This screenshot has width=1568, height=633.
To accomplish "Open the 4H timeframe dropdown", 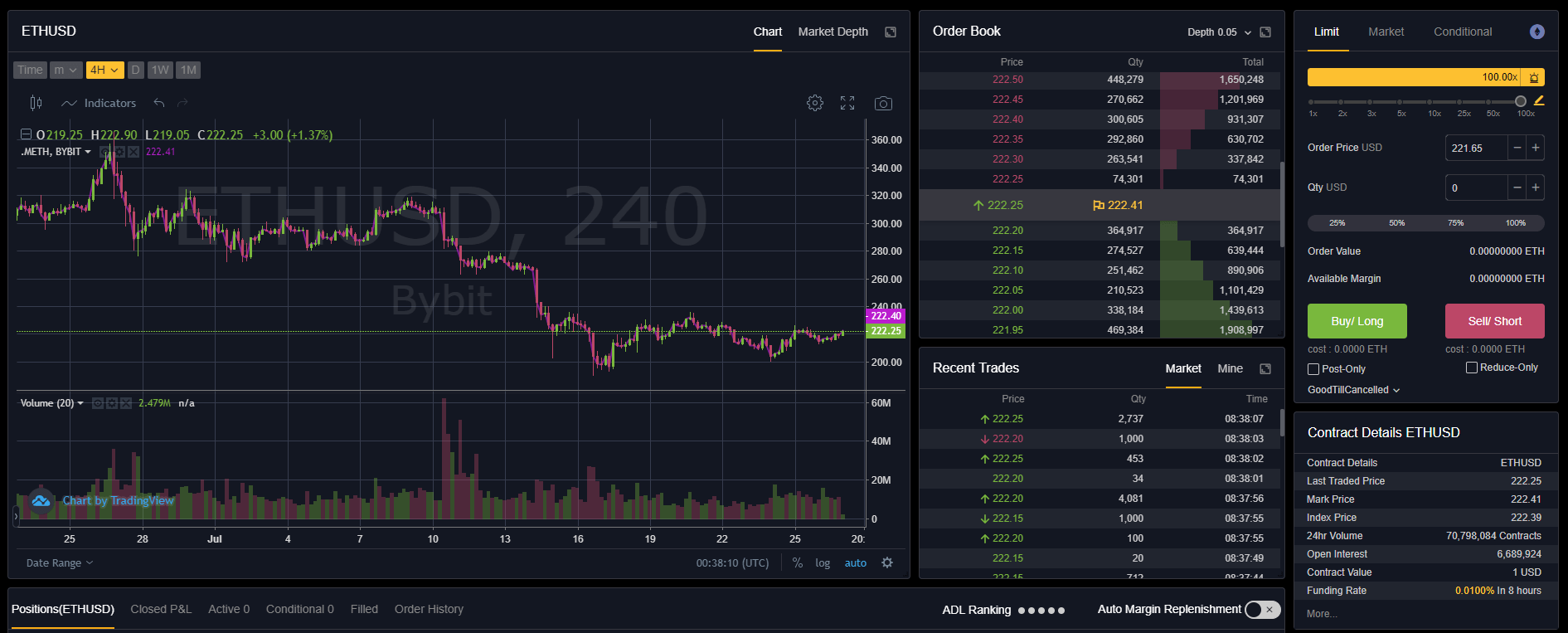I will (104, 70).
